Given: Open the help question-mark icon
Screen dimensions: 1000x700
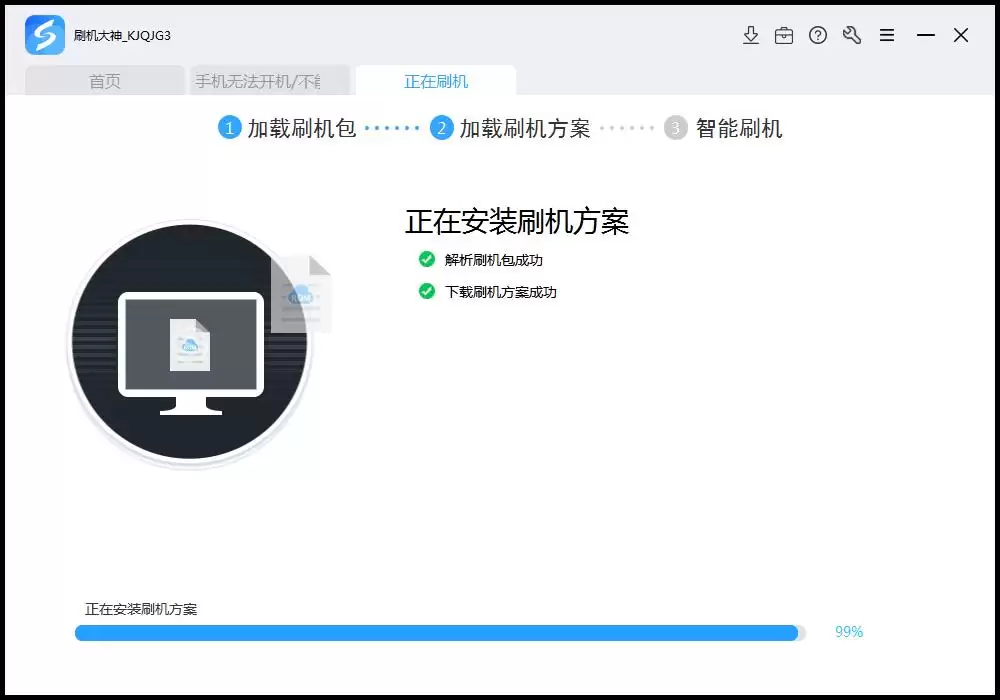Looking at the screenshot, I should pyautogui.click(x=819, y=34).
